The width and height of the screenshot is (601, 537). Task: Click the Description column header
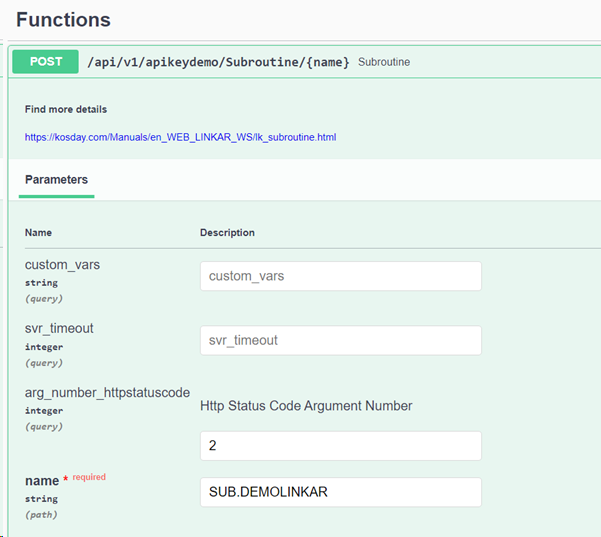(227, 232)
